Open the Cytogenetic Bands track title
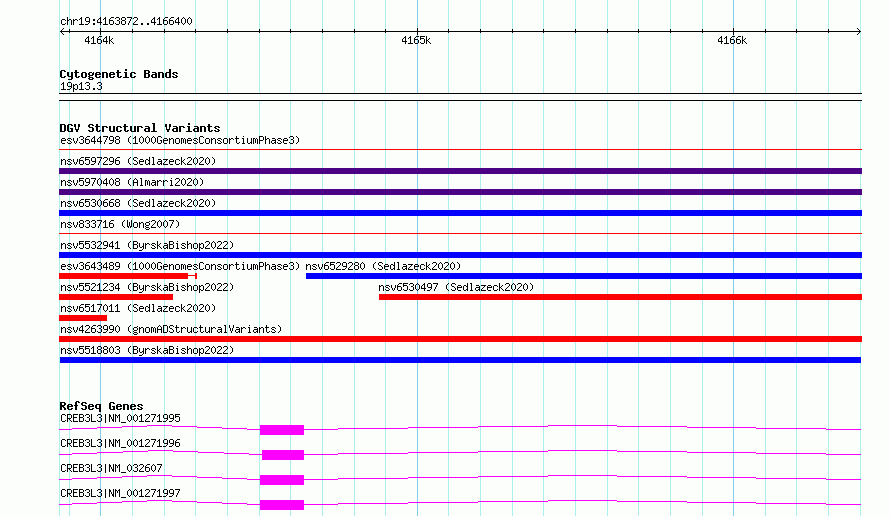This screenshot has width=890, height=516. (x=119, y=74)
